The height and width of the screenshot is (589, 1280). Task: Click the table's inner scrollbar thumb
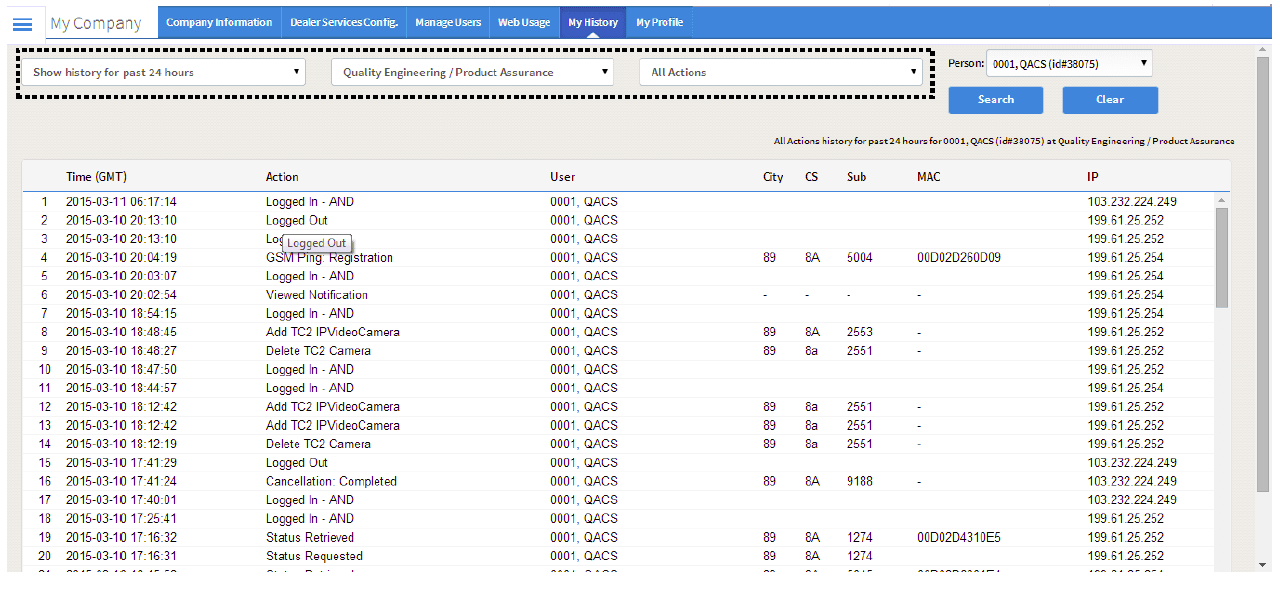1221,256
